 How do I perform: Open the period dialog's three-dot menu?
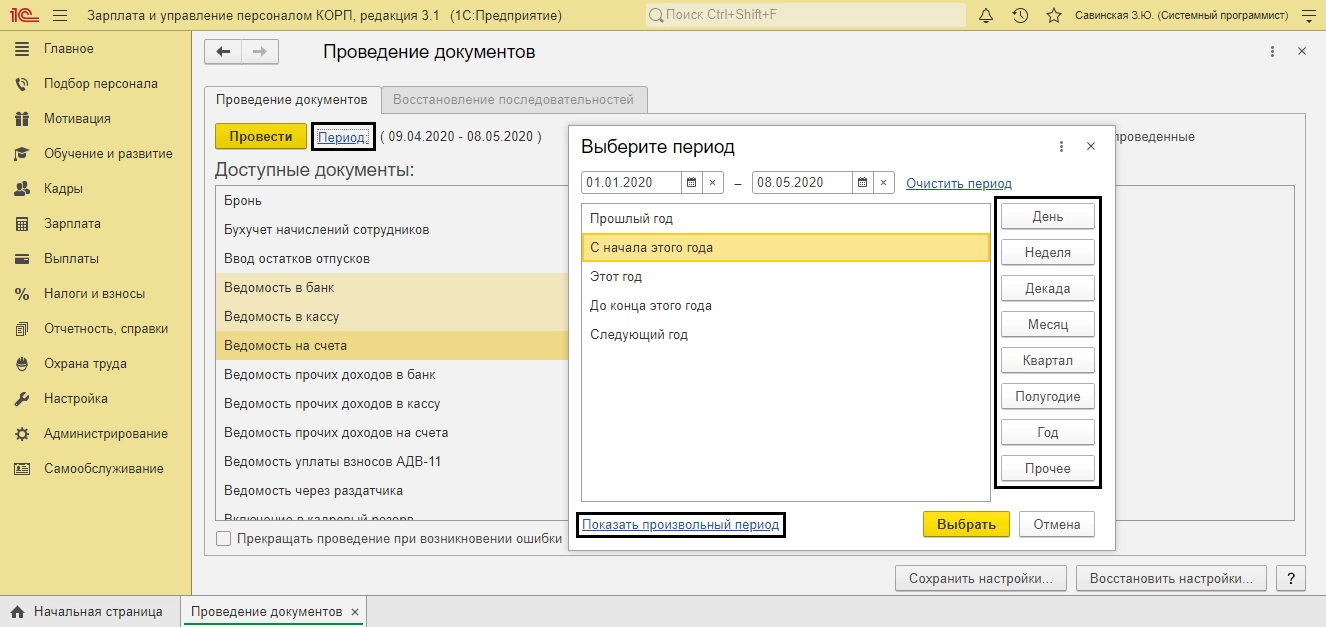point(1062,147)
